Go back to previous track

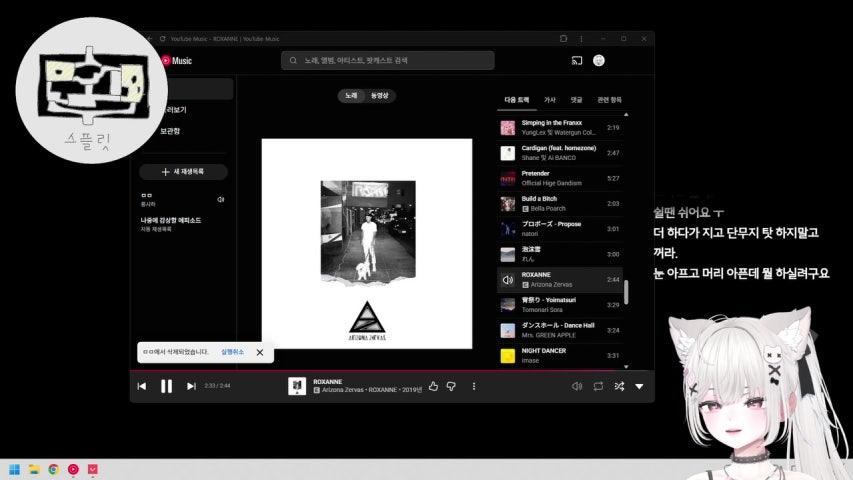pos(142,386)
